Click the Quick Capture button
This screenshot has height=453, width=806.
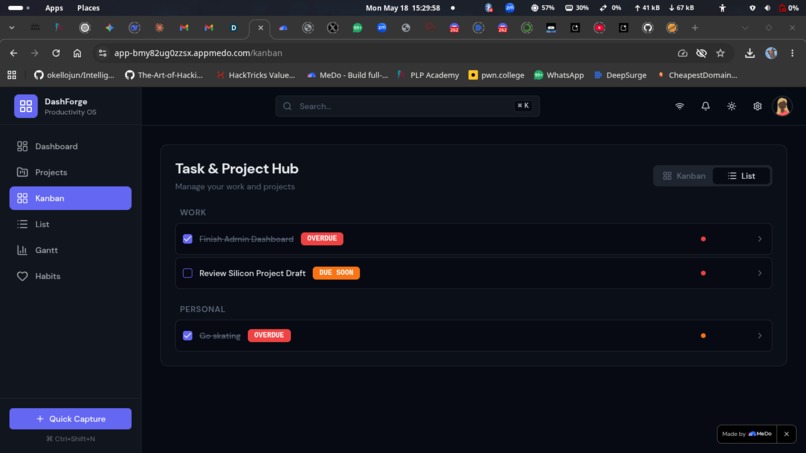coord(70,419)
